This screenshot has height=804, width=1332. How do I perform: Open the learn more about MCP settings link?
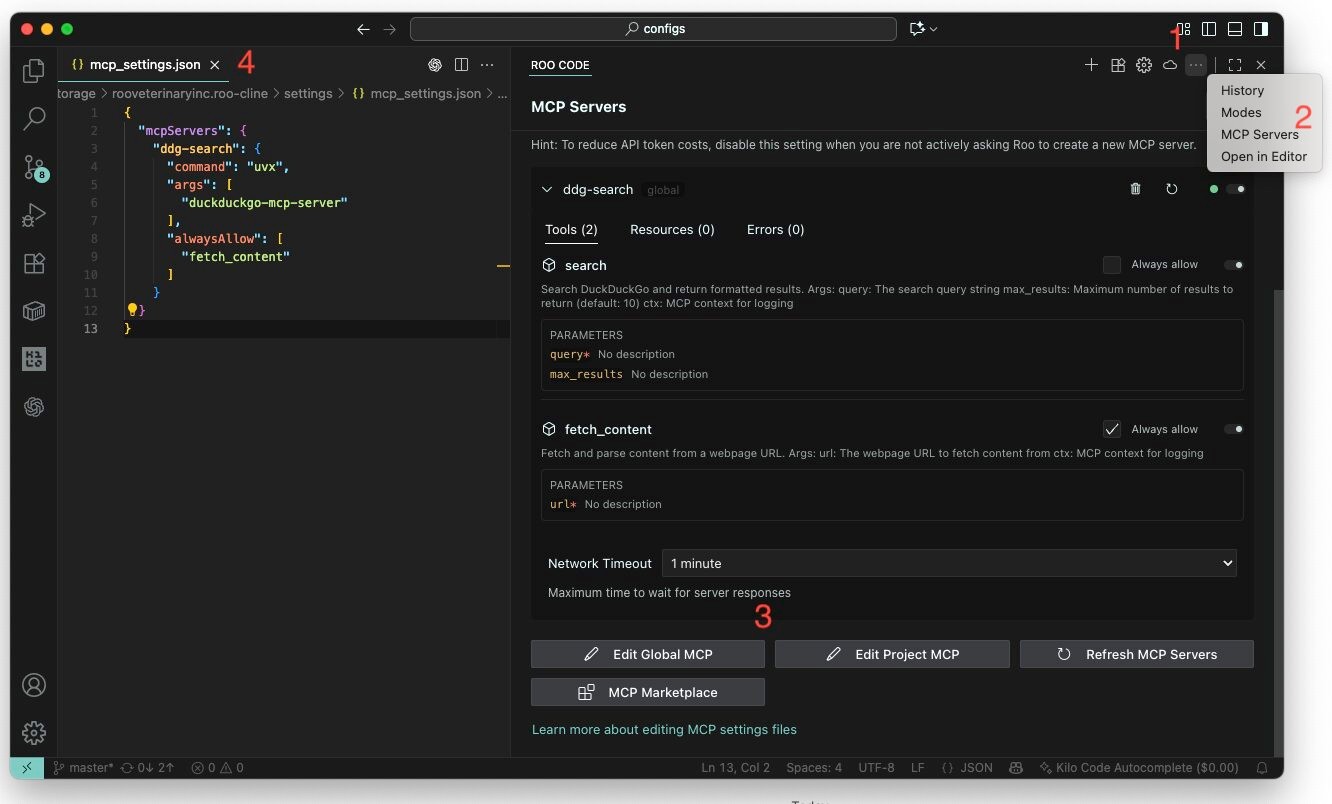click(x=664, y=729)
